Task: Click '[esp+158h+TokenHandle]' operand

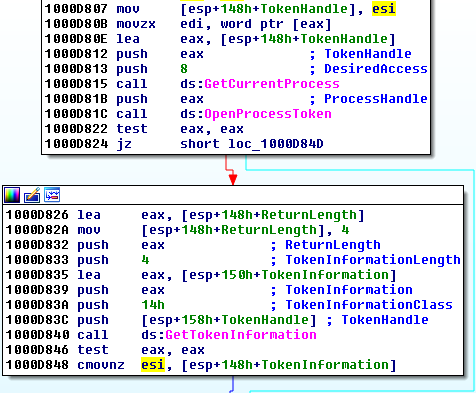Action: 229,320
